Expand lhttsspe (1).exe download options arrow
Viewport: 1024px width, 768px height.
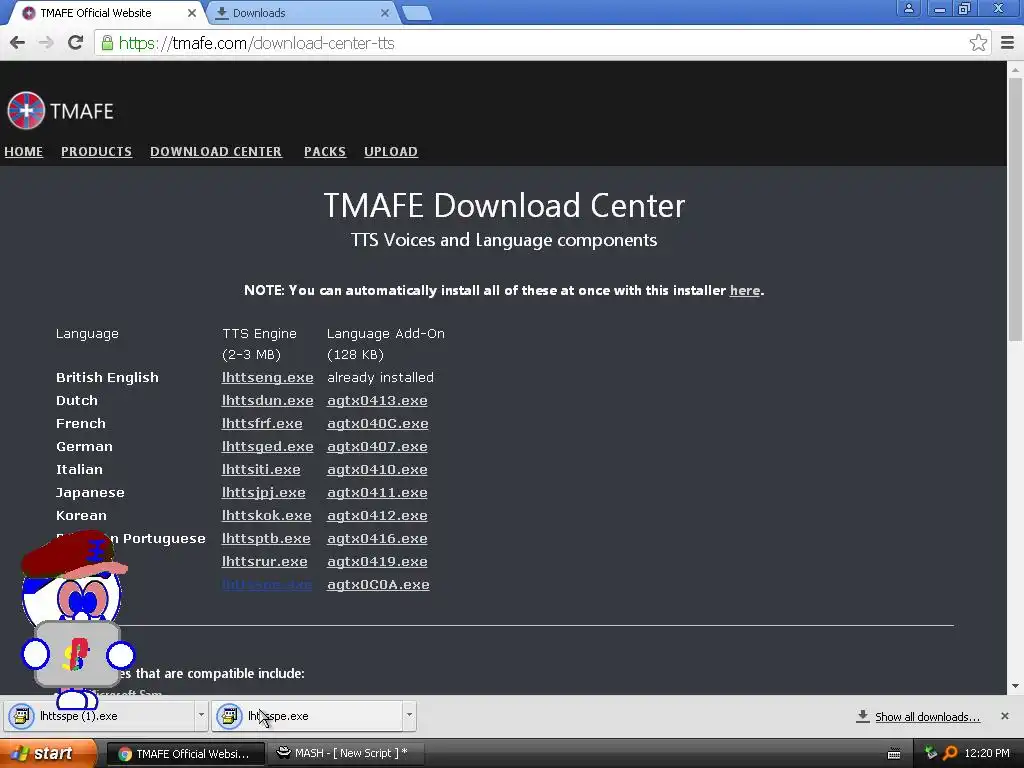(201, 715)
